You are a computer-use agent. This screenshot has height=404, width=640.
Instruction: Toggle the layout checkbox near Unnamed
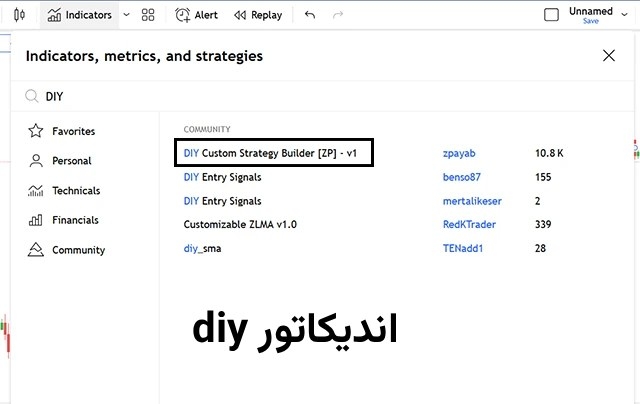click(551, 15)
